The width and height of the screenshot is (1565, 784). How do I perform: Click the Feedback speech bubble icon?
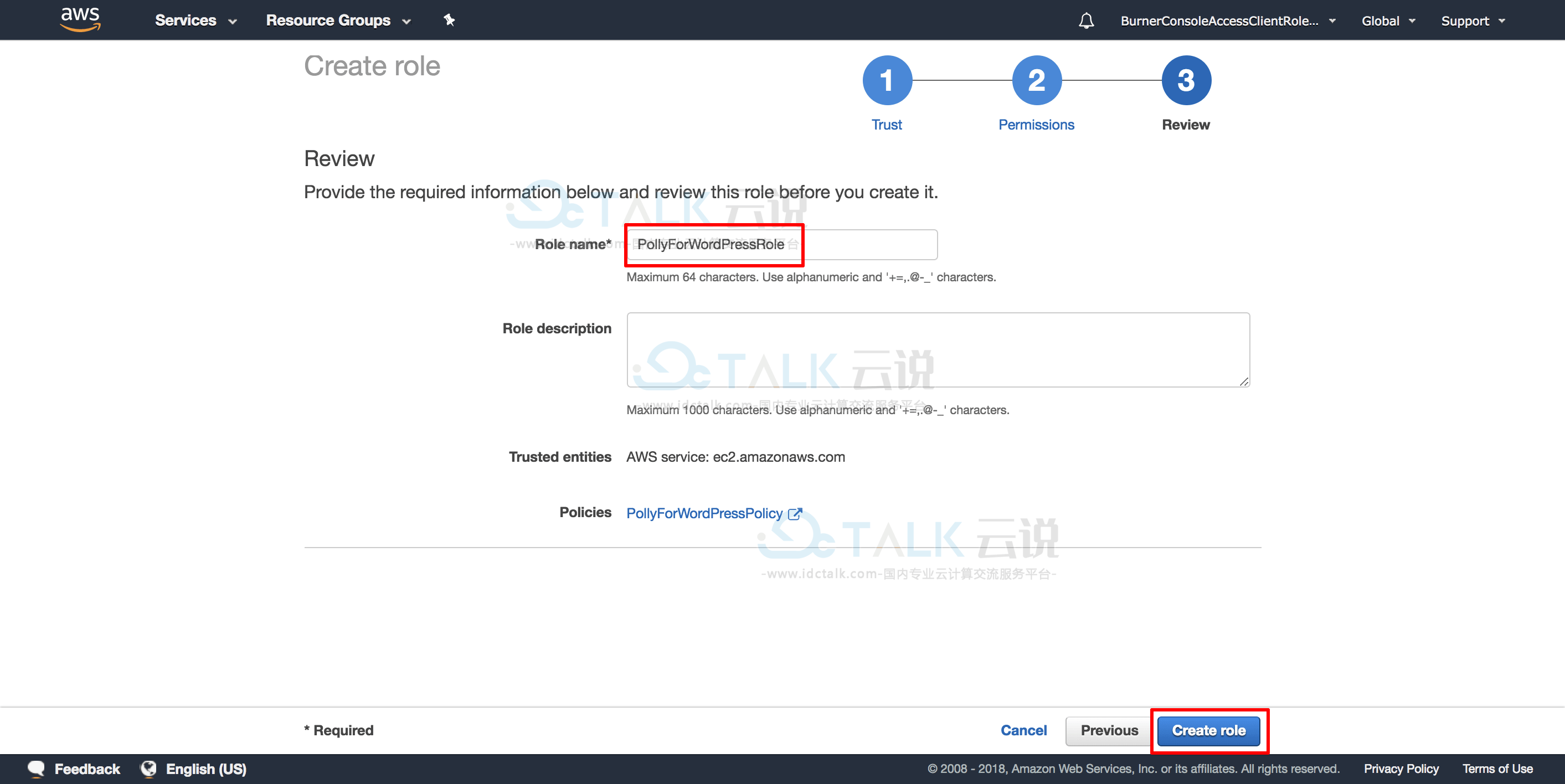click(37, 769)
